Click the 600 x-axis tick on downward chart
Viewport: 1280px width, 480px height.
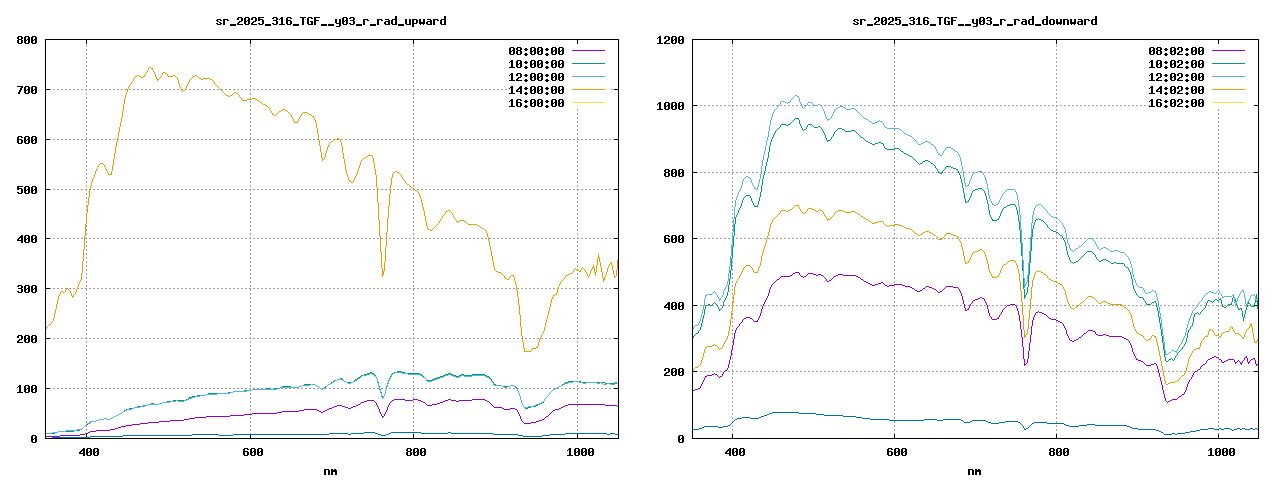tap(896, 453)
